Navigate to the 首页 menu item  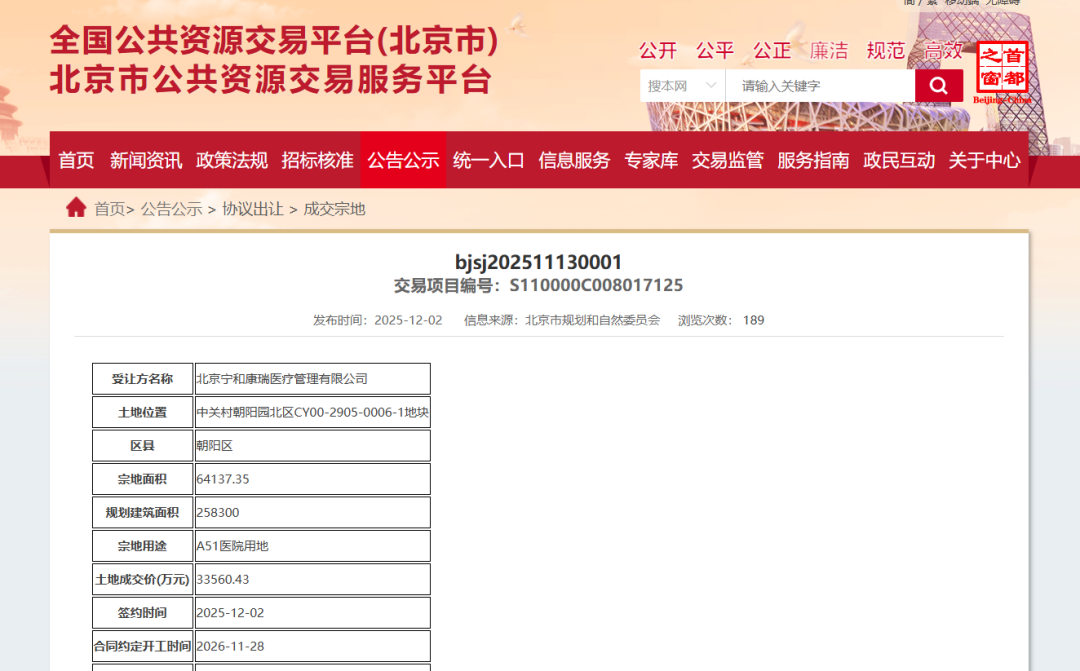pyautogui.click(x=76, y=160)
